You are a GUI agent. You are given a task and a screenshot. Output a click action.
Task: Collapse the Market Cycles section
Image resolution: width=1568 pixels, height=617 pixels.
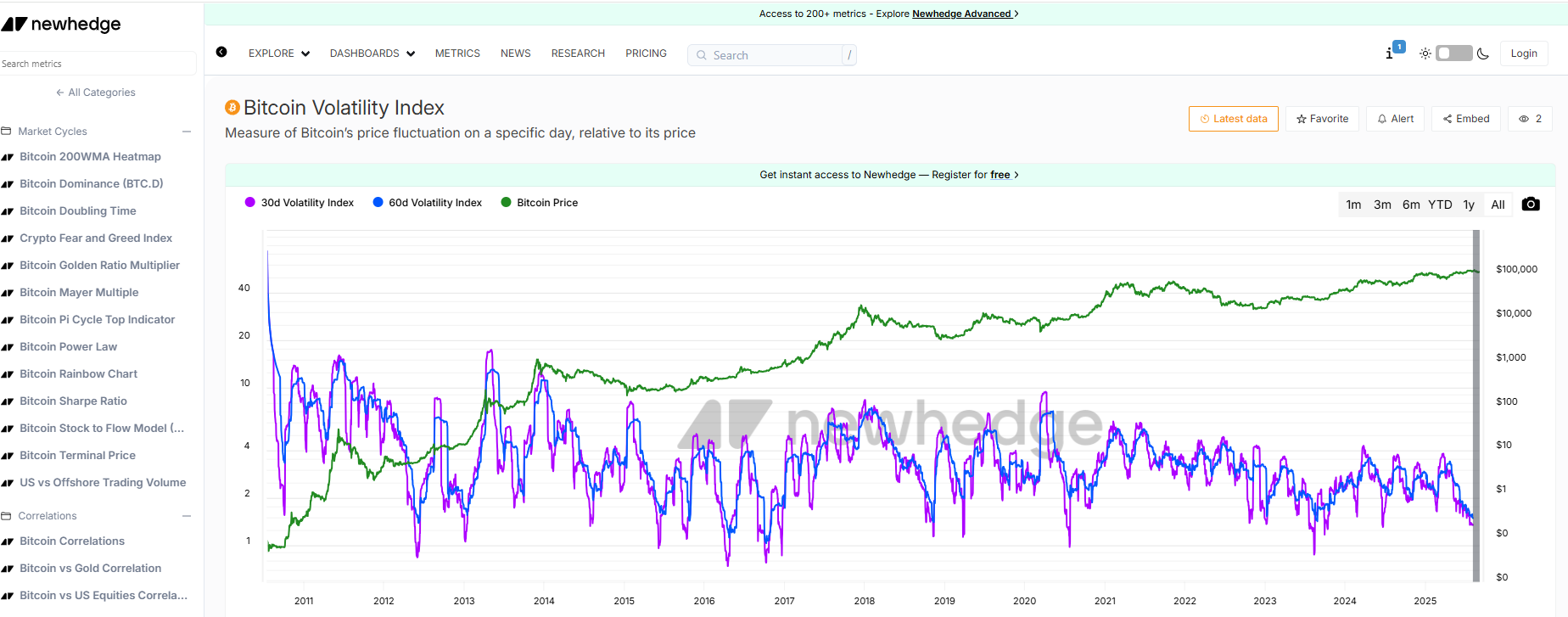187,132
